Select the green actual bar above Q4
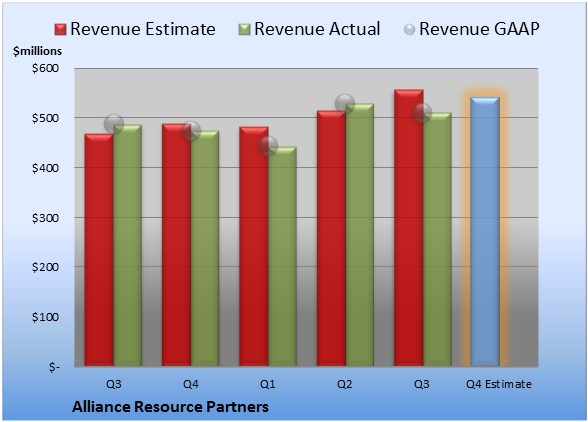The image size is (588, 422). tap(205, 248)
